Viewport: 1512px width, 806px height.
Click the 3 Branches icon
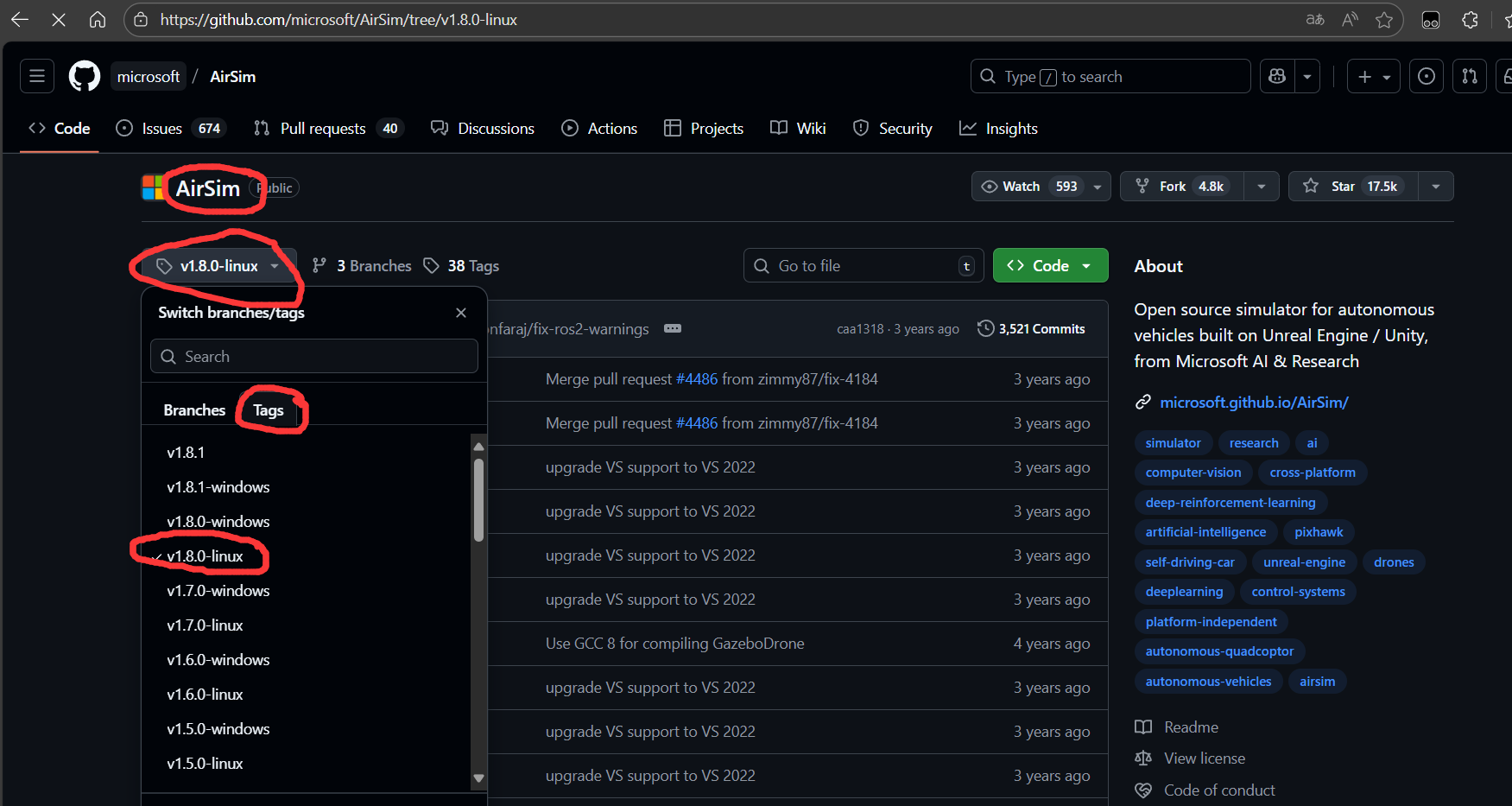pyautogui.click(x=319, y=265)
